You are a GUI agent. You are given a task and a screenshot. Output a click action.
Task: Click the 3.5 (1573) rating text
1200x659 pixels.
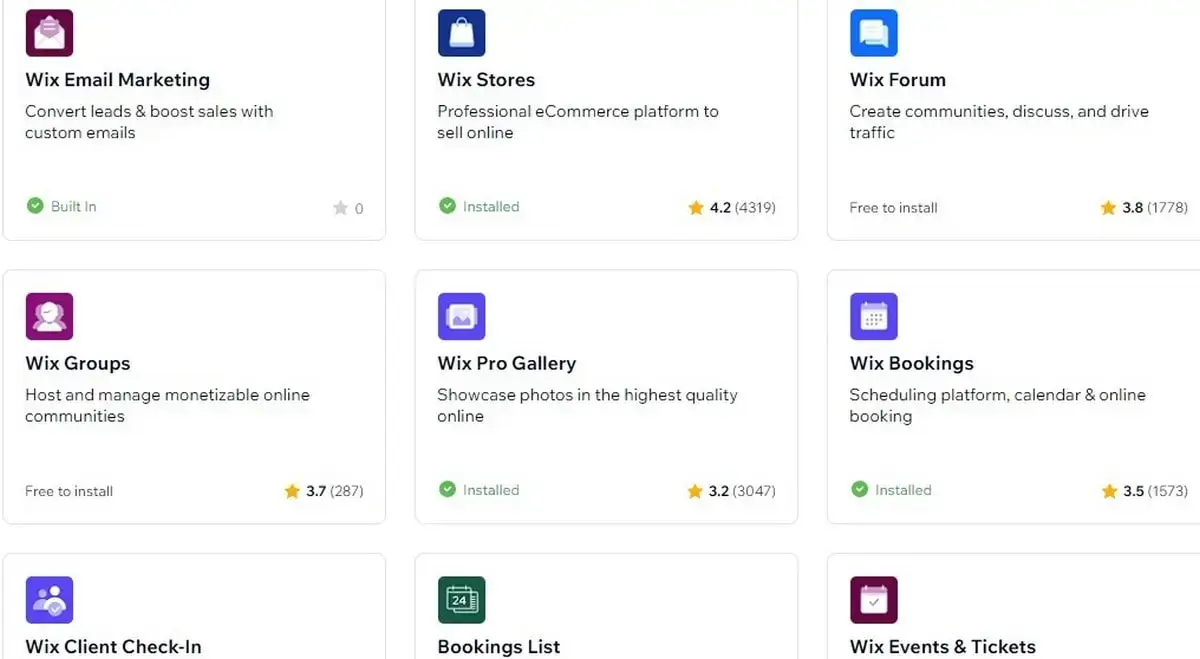1155,491
